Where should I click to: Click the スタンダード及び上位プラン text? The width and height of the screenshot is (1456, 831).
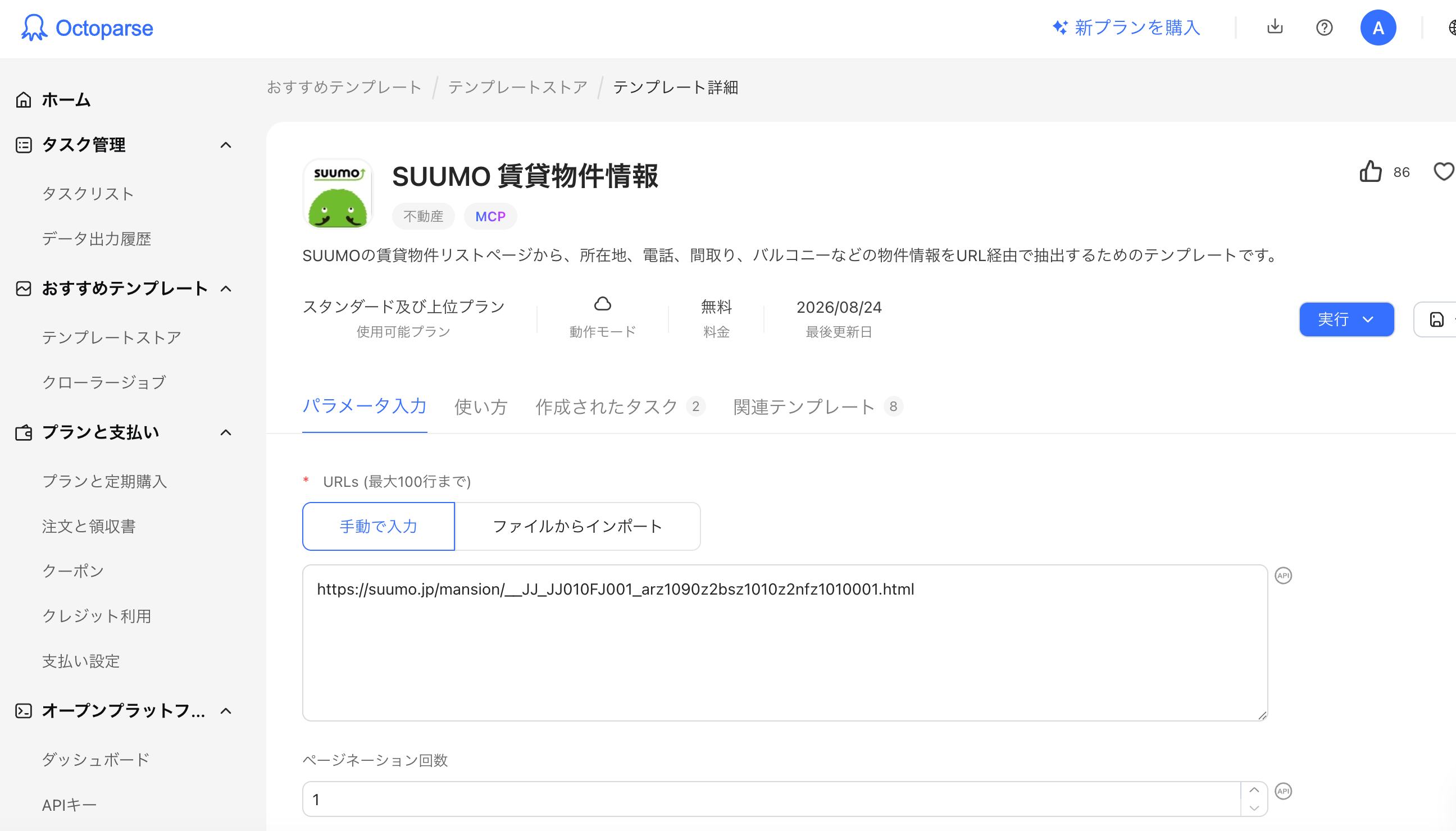point(404,307)
